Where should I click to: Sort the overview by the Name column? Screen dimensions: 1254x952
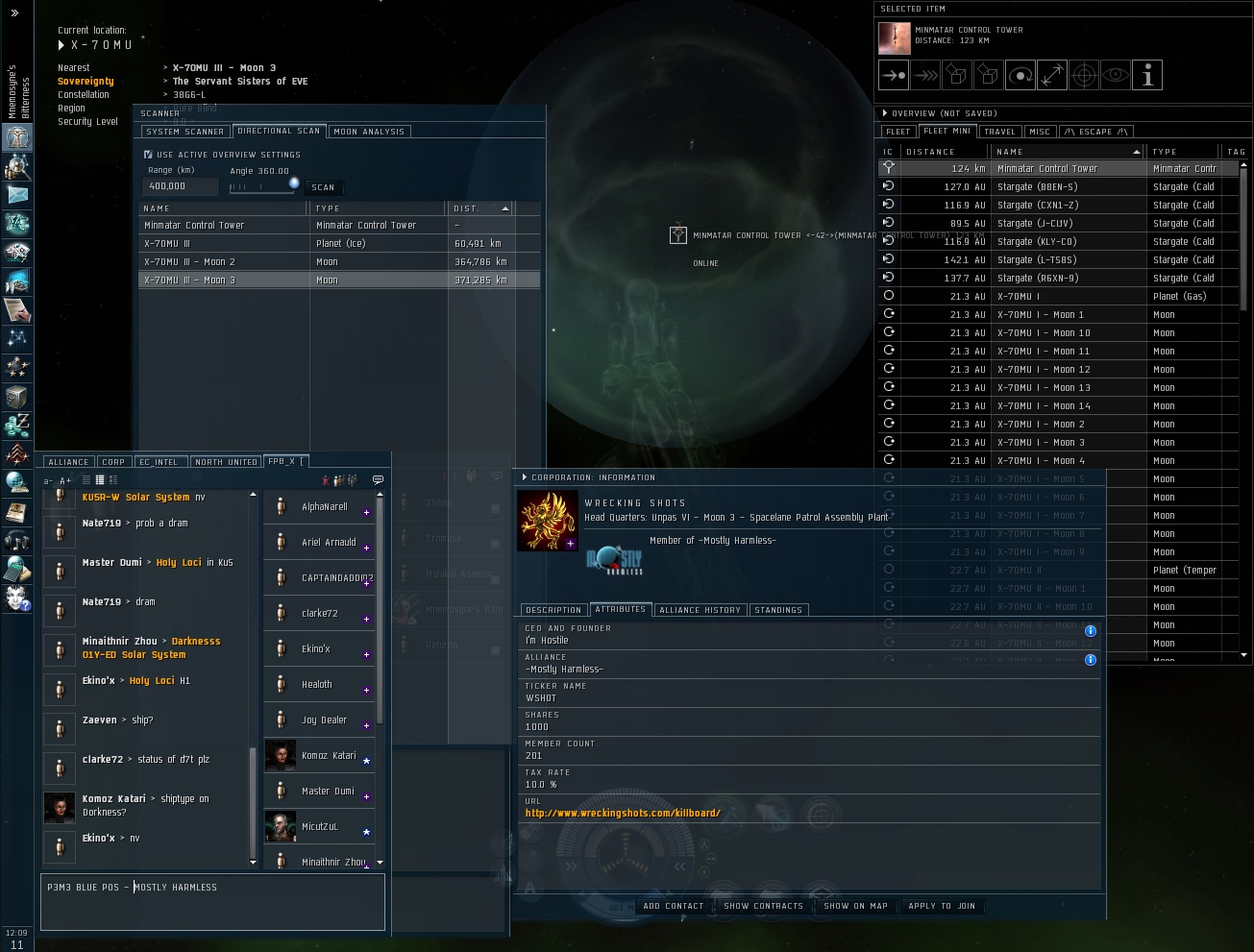pyautogui.click(x=1068, y=152)
